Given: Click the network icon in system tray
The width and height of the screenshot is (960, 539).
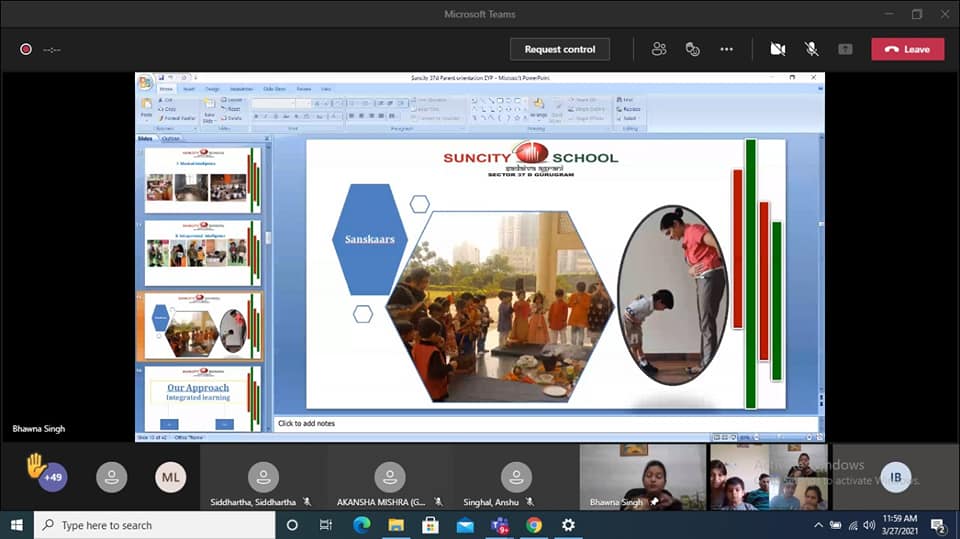Looking at the screenshot, I should tap(853, 525).
